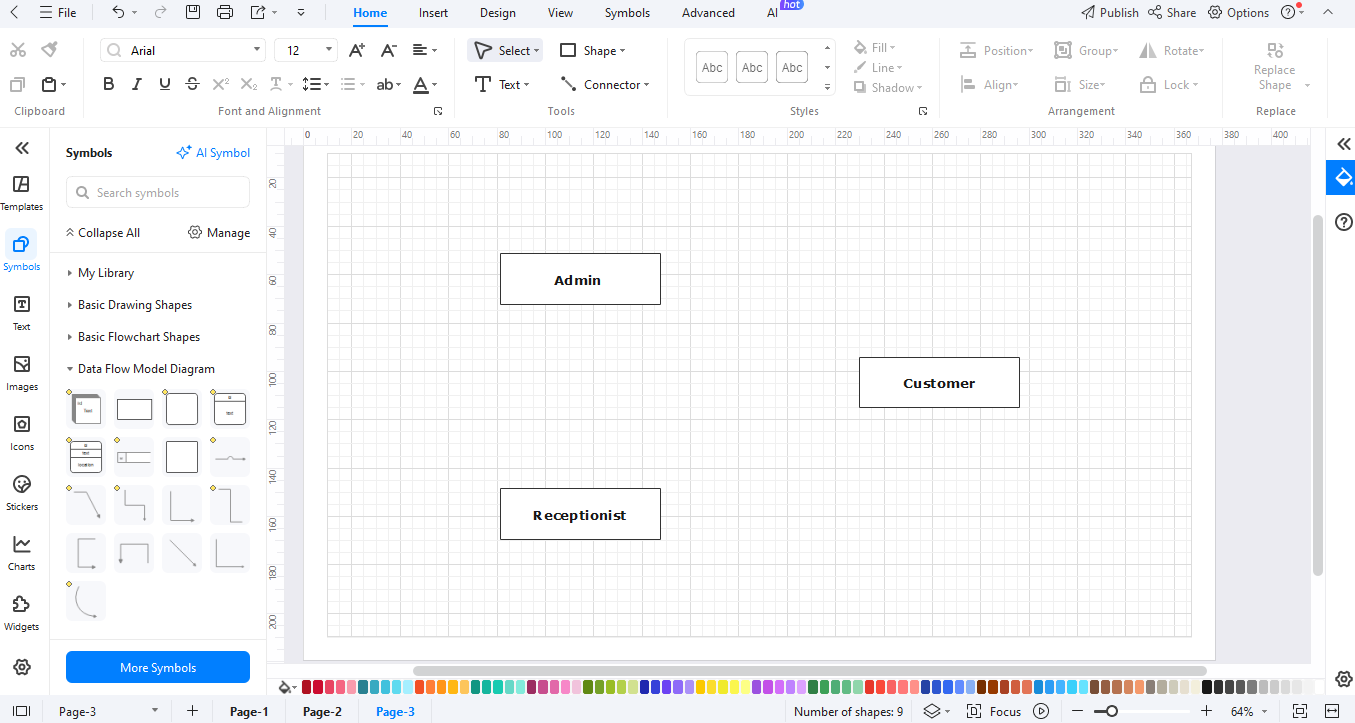Switch to the Design ribbon tab
The image size is (1355, 723).
coord(497,13)
